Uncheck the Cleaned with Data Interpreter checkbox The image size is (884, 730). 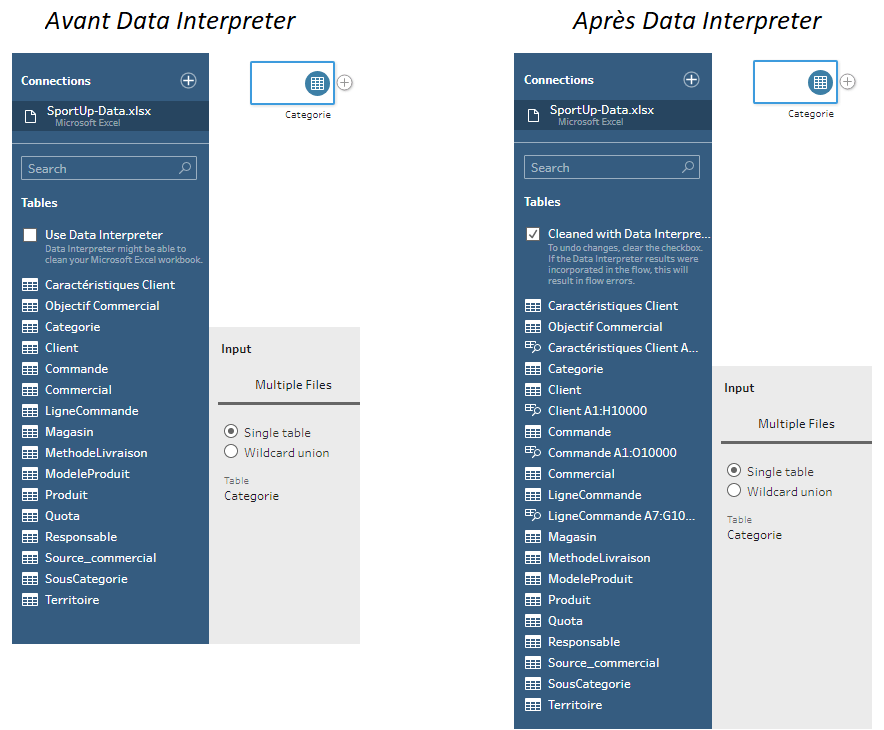(x=533, y=235)
